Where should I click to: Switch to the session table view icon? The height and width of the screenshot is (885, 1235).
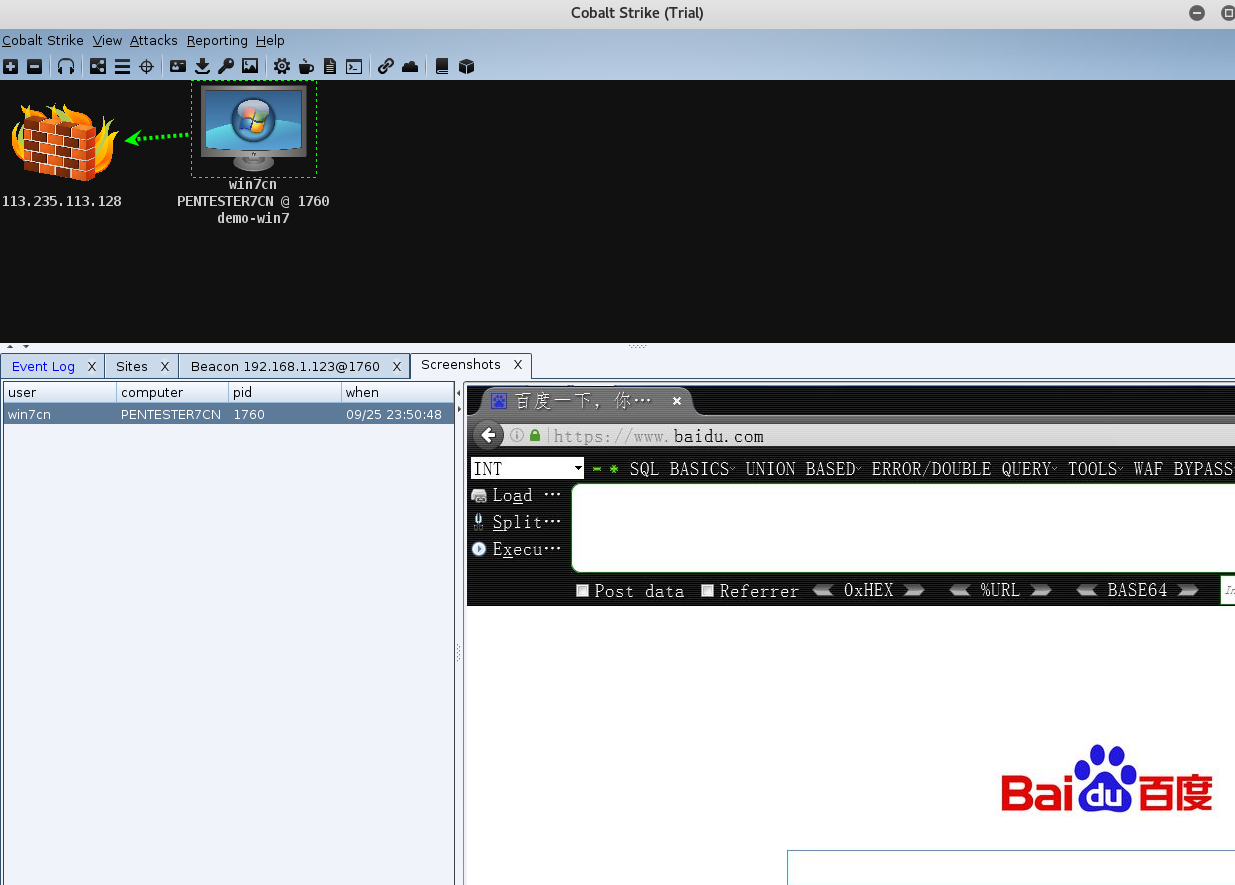tap(122, 67)
